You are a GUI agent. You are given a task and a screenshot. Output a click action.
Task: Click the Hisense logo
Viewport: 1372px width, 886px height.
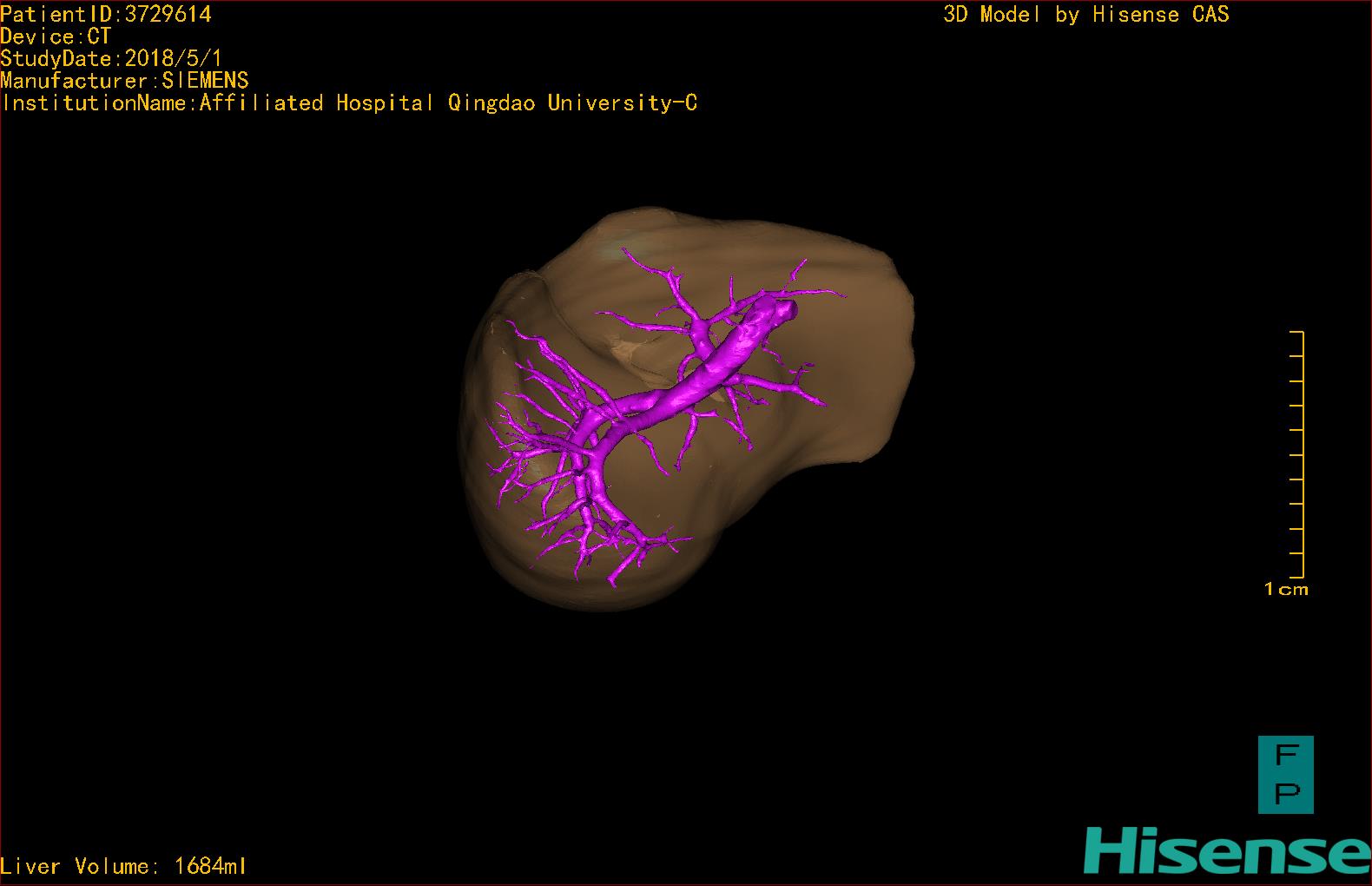[1227, 850]
